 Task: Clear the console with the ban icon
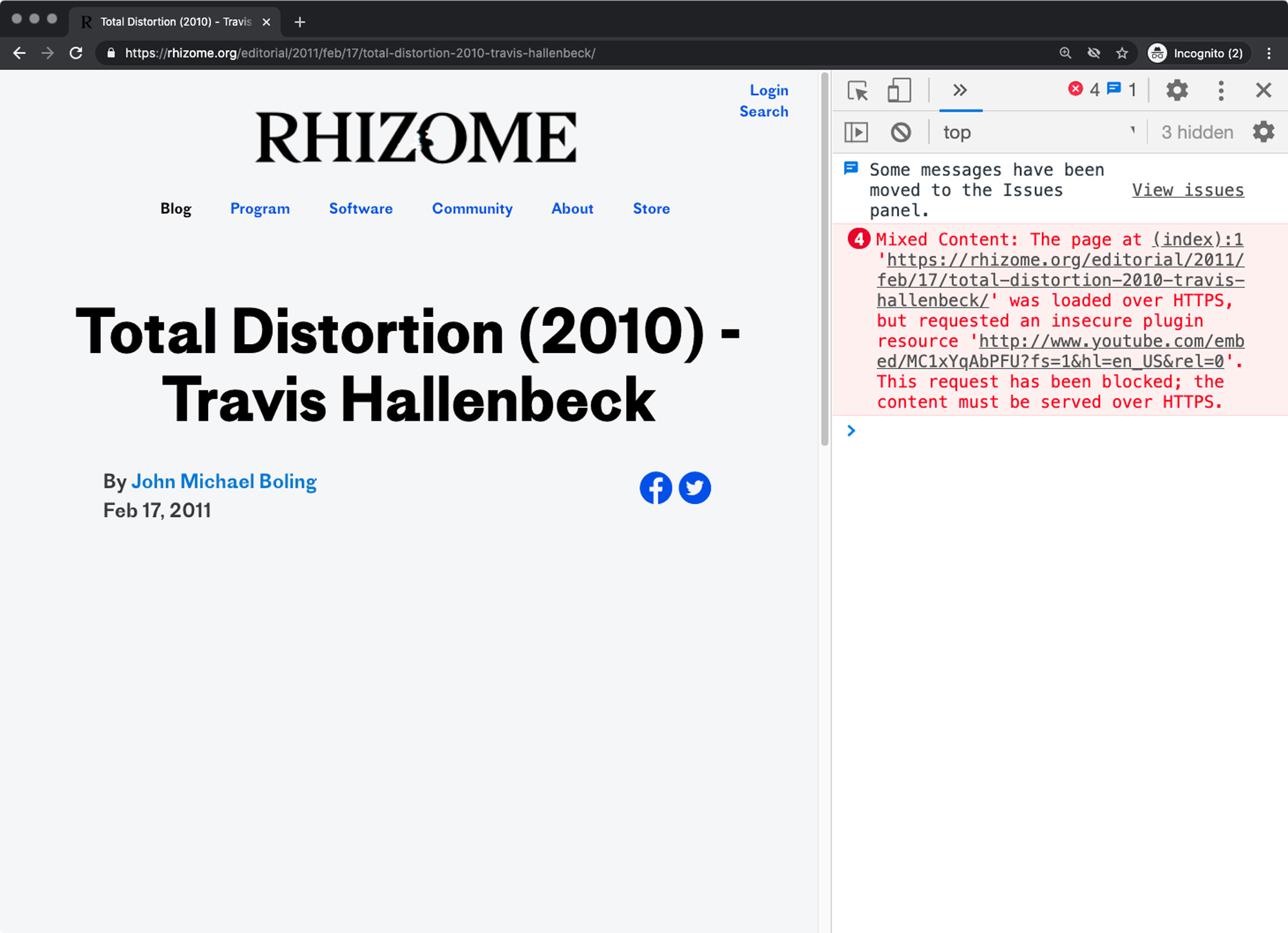pos(901,132)
